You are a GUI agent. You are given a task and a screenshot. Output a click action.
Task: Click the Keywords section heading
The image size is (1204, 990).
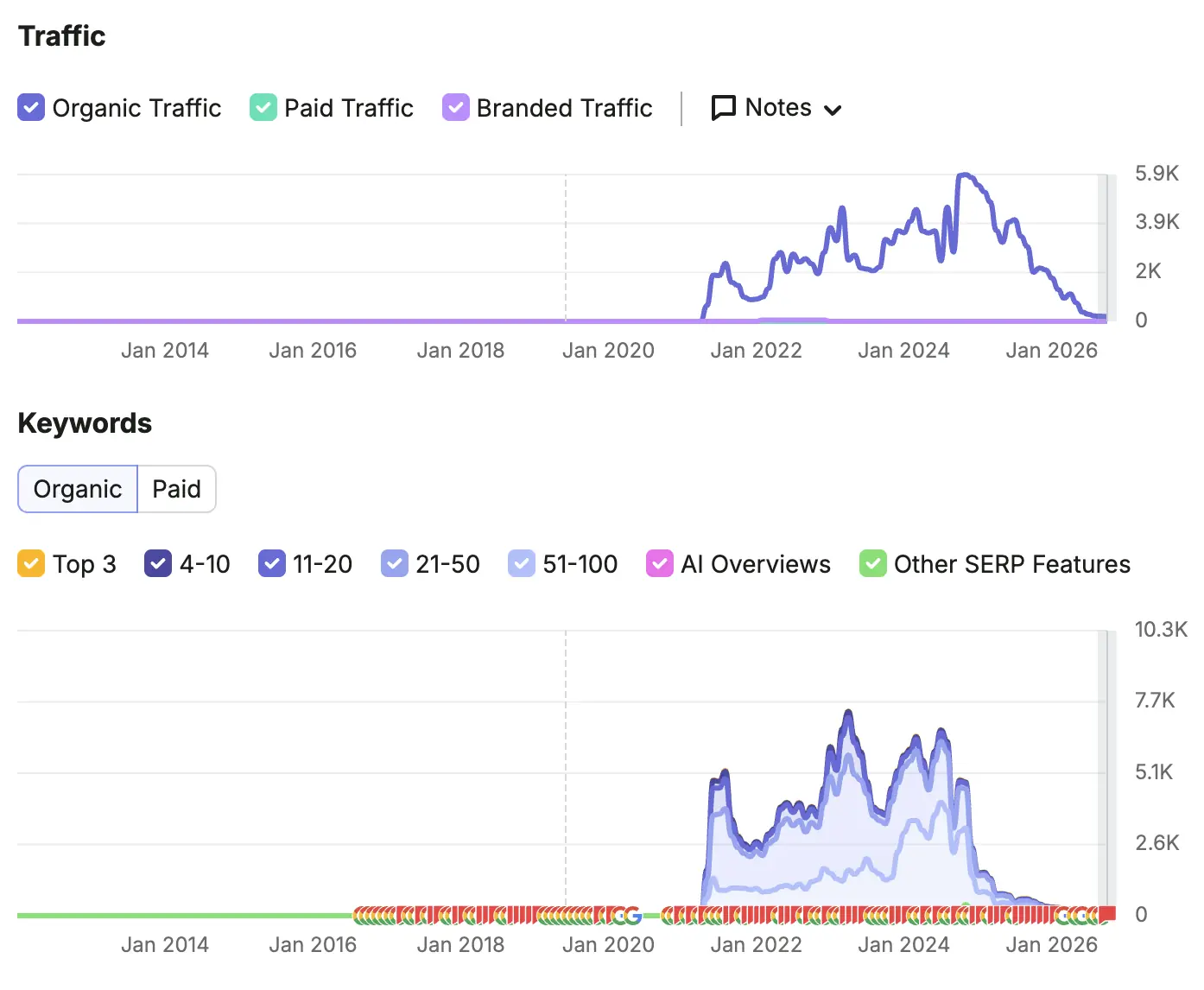pos(85,423)
